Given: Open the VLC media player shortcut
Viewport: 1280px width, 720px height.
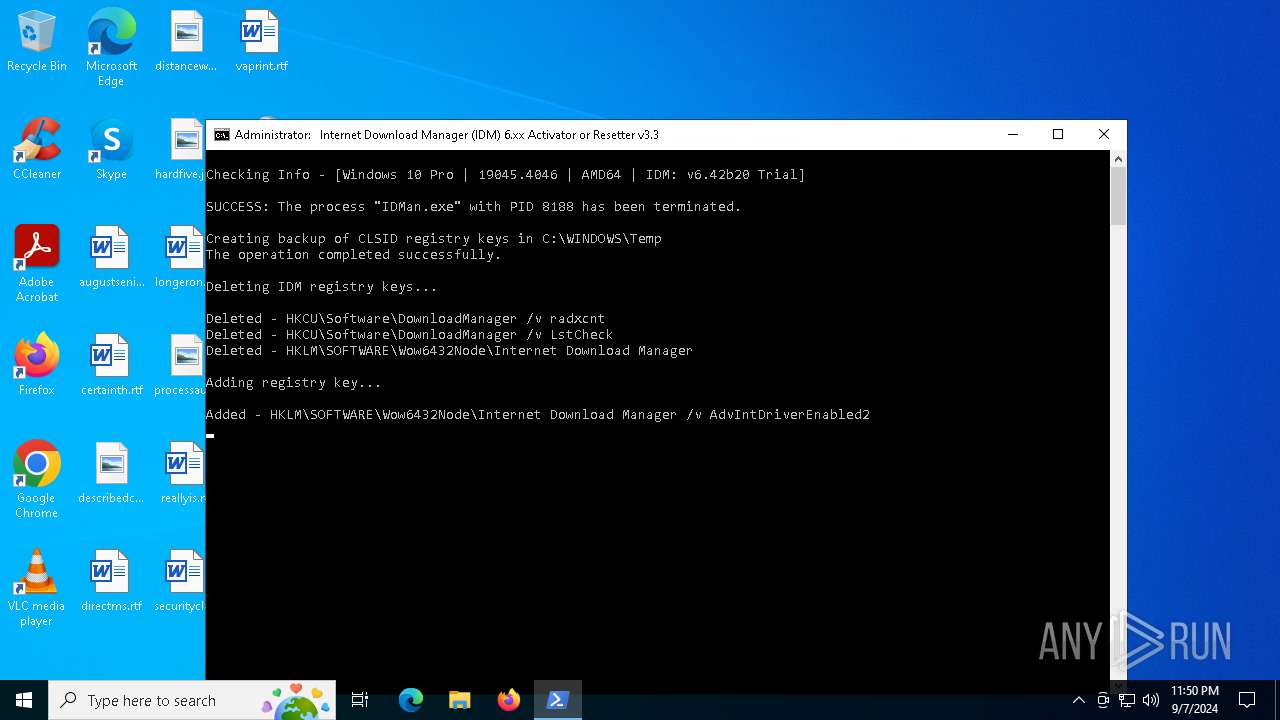Looking at the screenshot, I should click(x=37, y=588).
